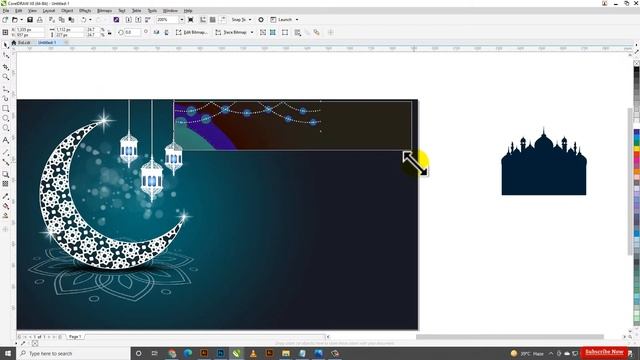
Task: Select the Parallel Dimension tool
Action: pyautogui.click(x=6, y=152)
